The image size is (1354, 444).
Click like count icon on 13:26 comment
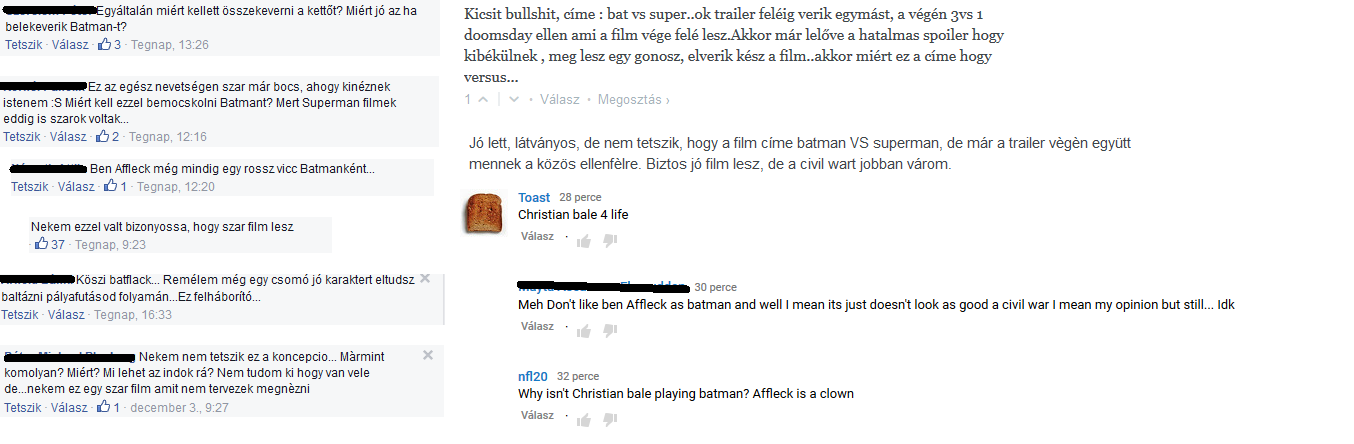(x=104, y=45)
